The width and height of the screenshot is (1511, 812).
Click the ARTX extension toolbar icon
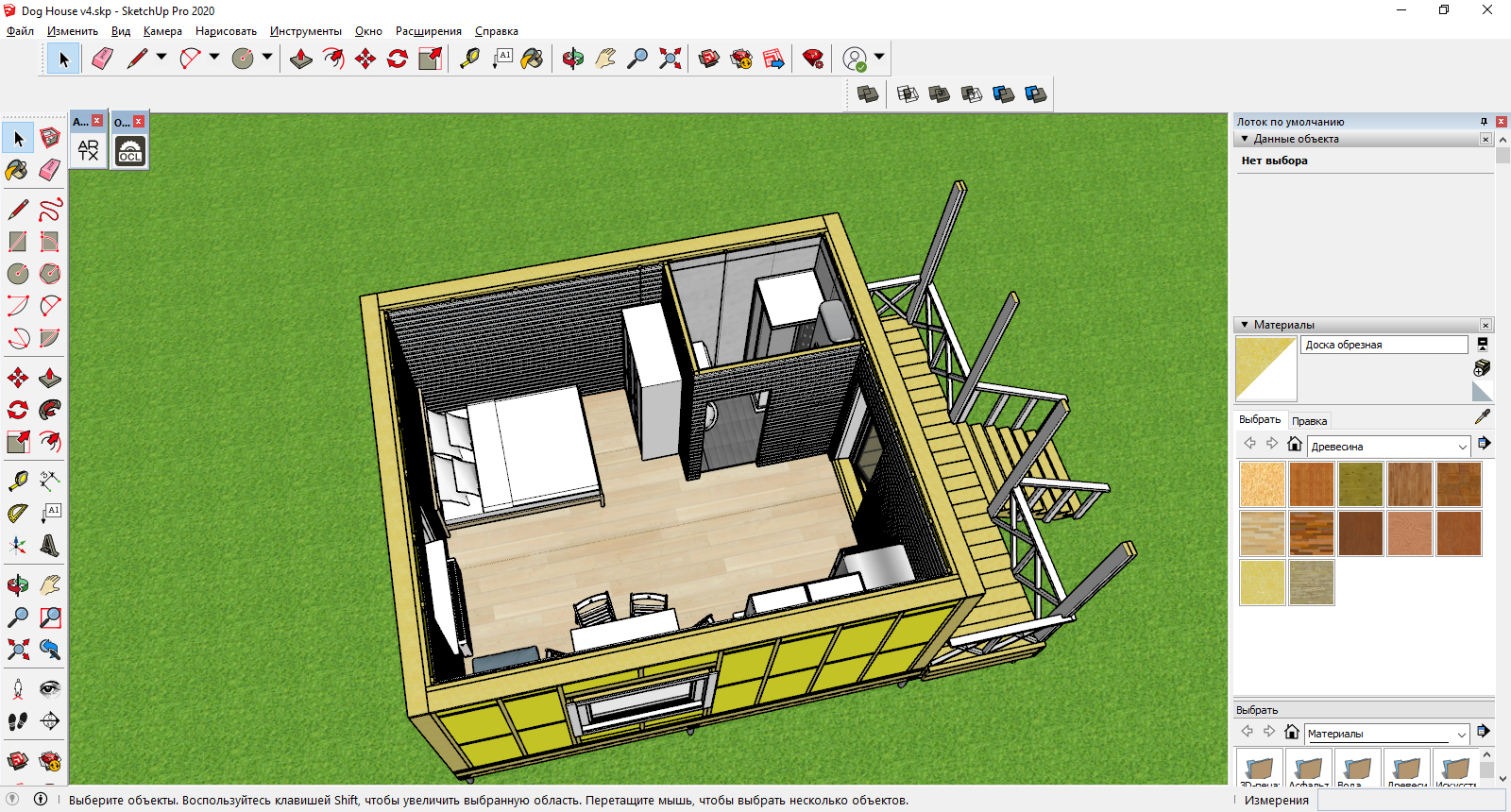click(x=89, y=151)
